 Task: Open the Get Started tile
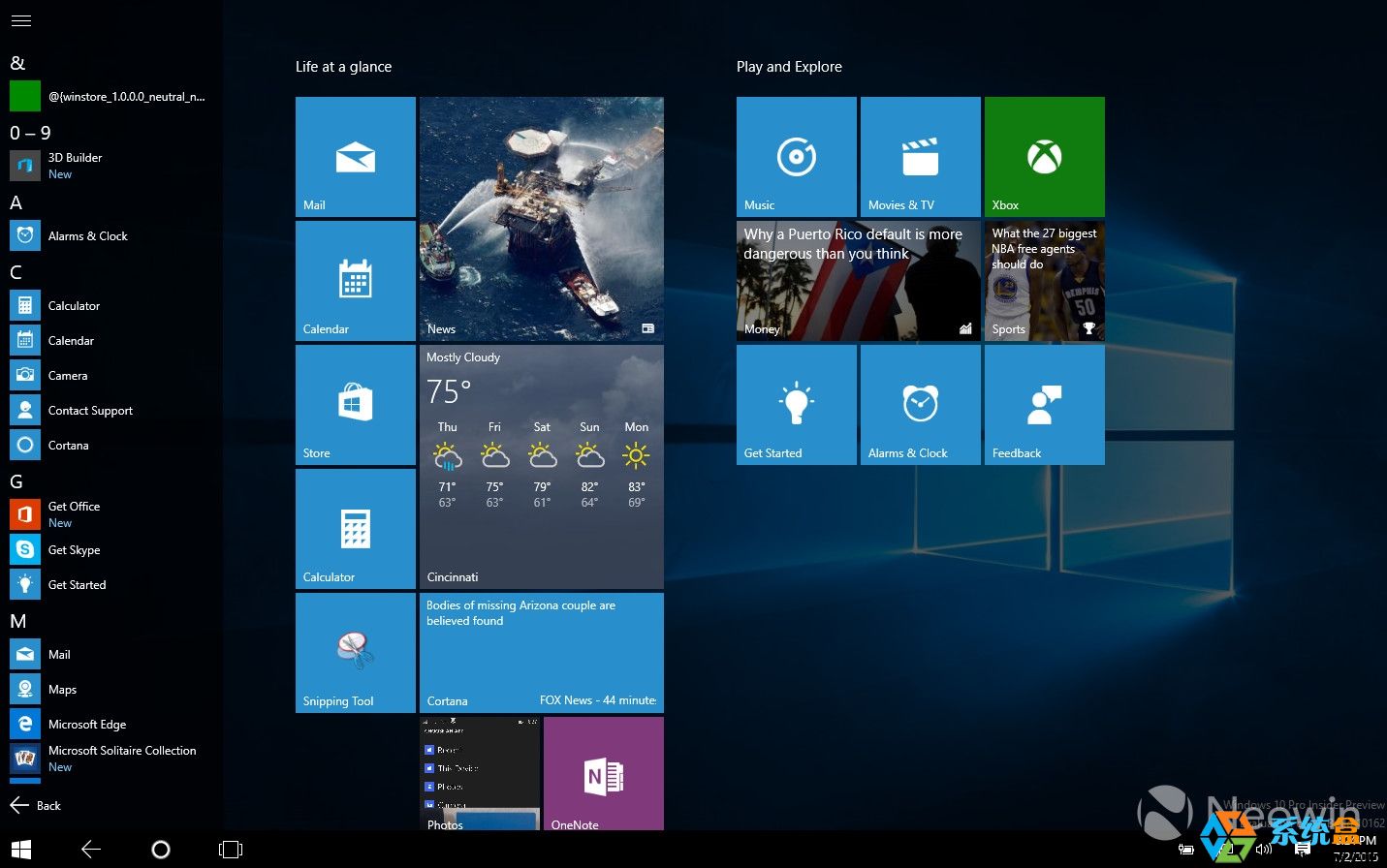click(x=796, y=404)
